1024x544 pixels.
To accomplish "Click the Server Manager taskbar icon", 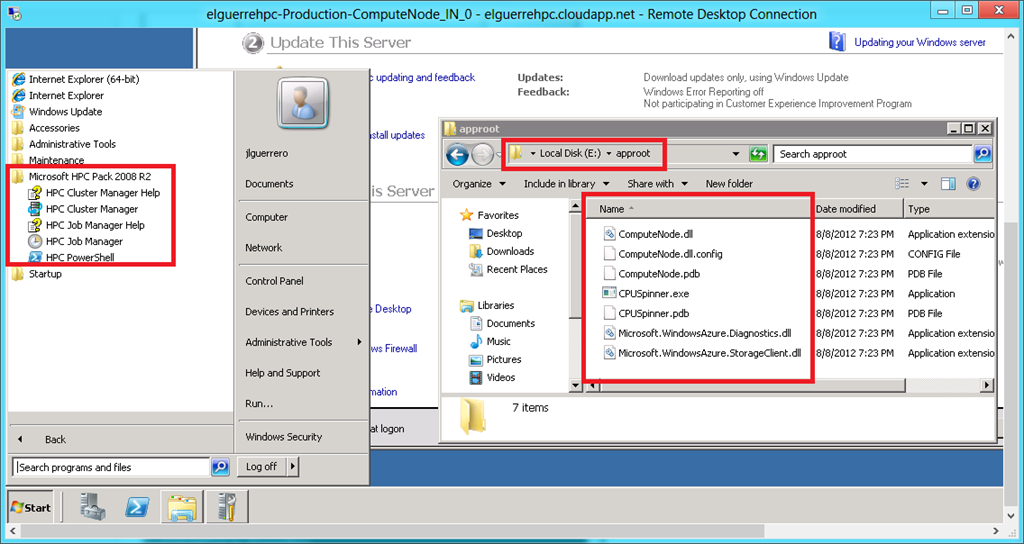I will coord(93,507).
